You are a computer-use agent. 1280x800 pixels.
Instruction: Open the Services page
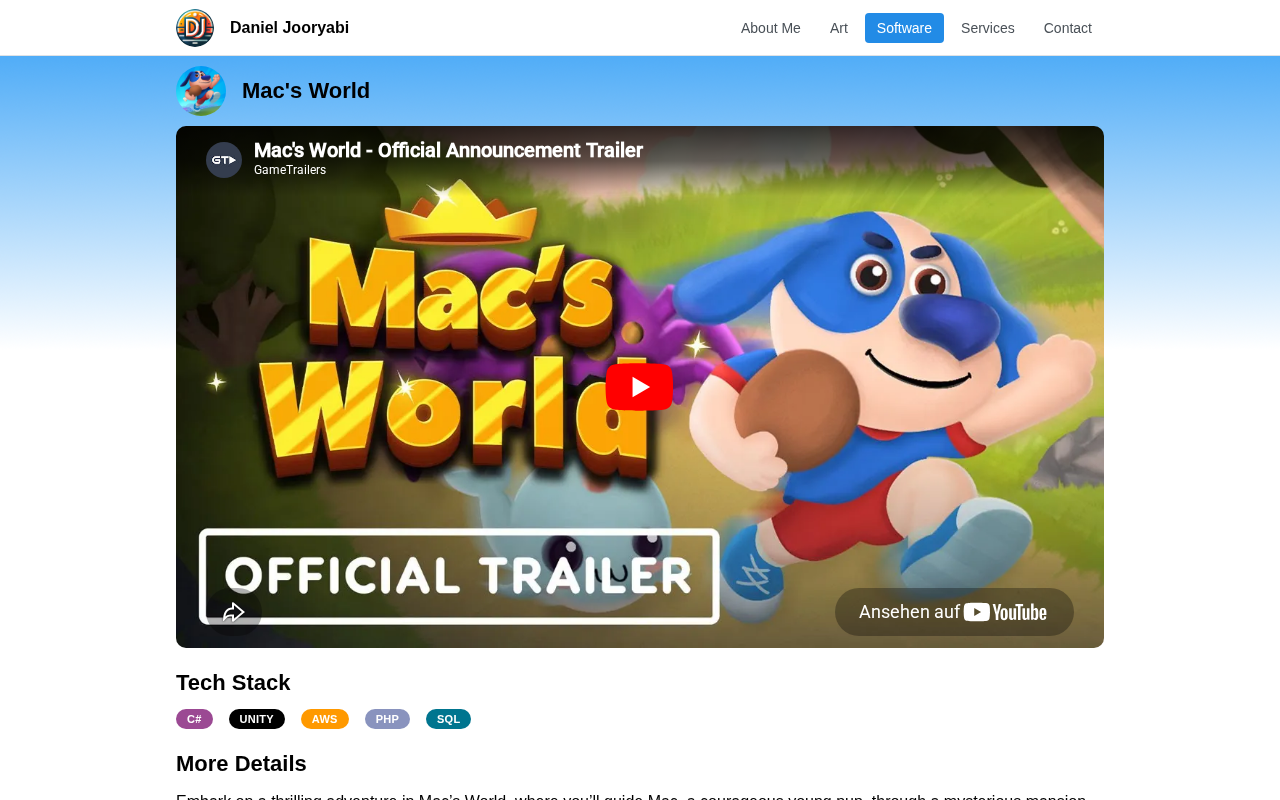coord(988,28)
